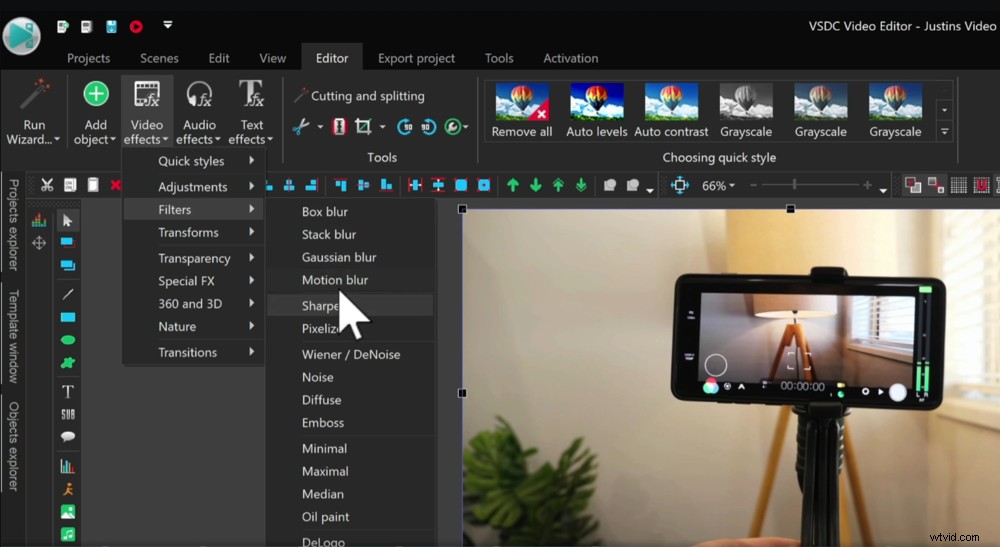Open the Quick styles submenu
1000x547 pixels.
(193, 161)
